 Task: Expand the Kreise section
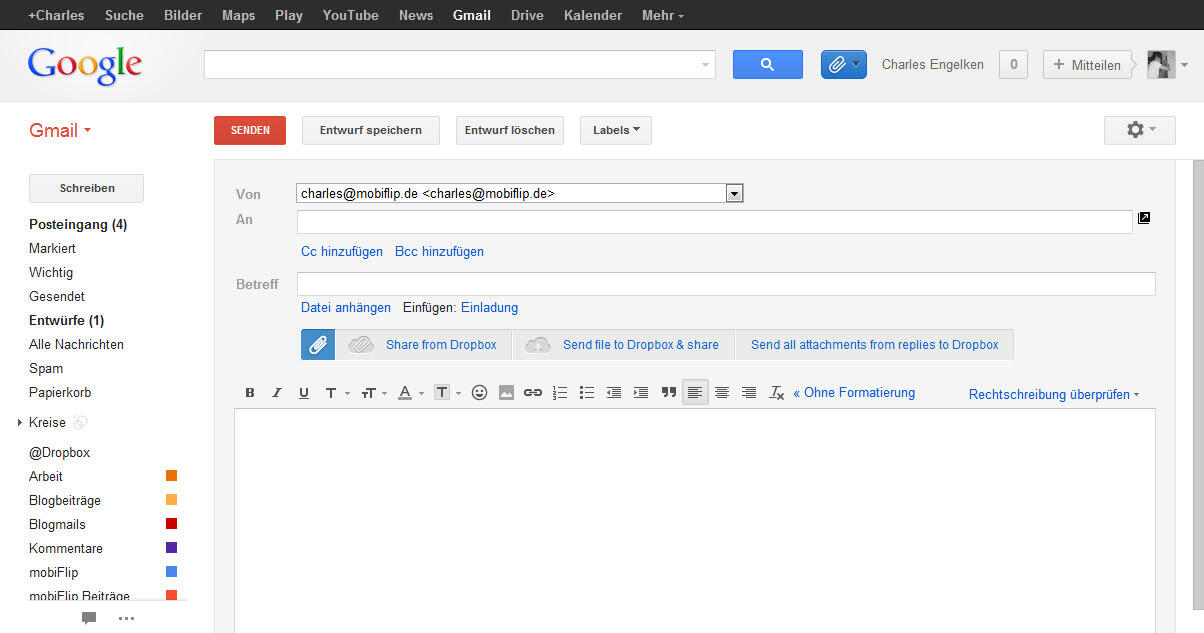(20, 423)
